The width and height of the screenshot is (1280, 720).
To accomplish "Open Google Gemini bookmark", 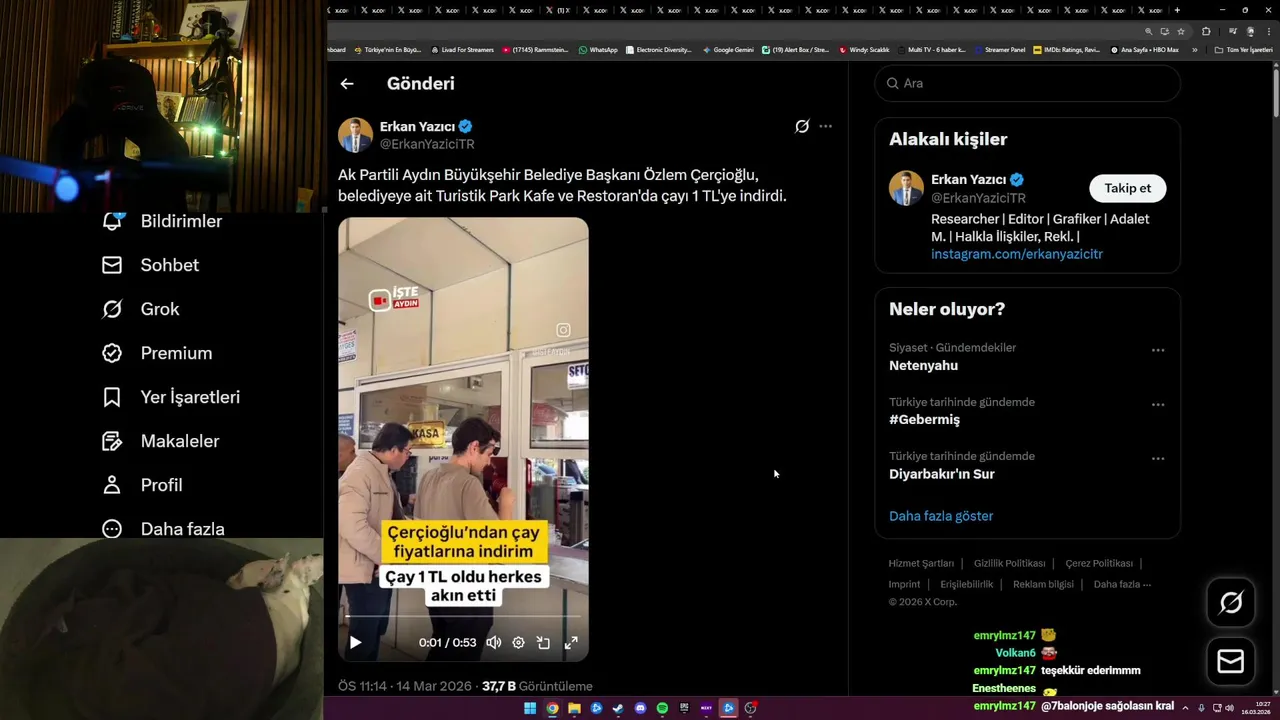I will click(729, 49).
